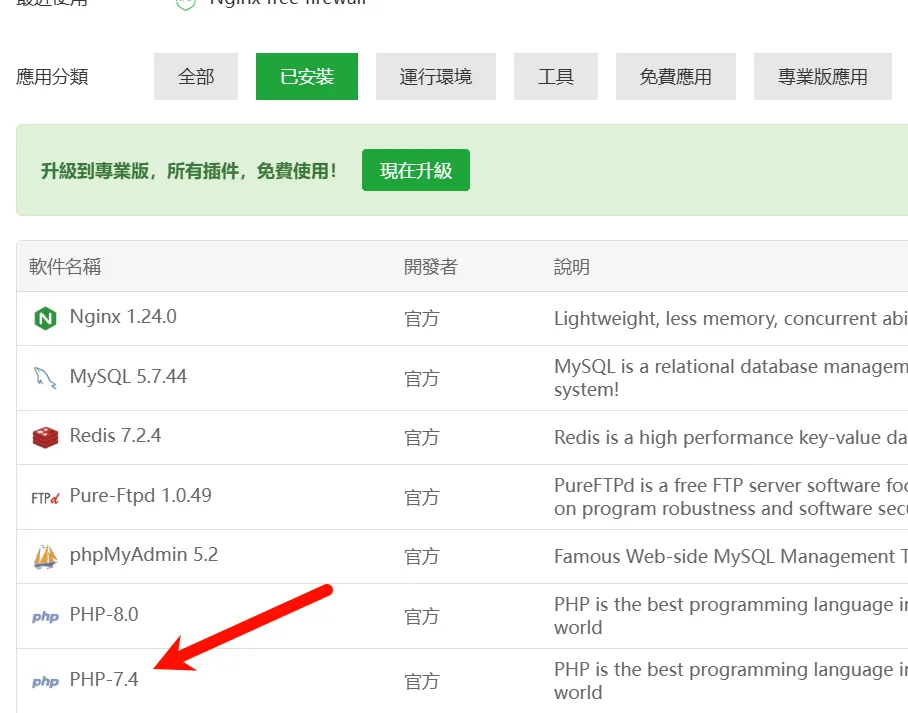The width and height of the screenshot is (908, 713).
Task: Click the Nginx logo icon
Action: 45,318
